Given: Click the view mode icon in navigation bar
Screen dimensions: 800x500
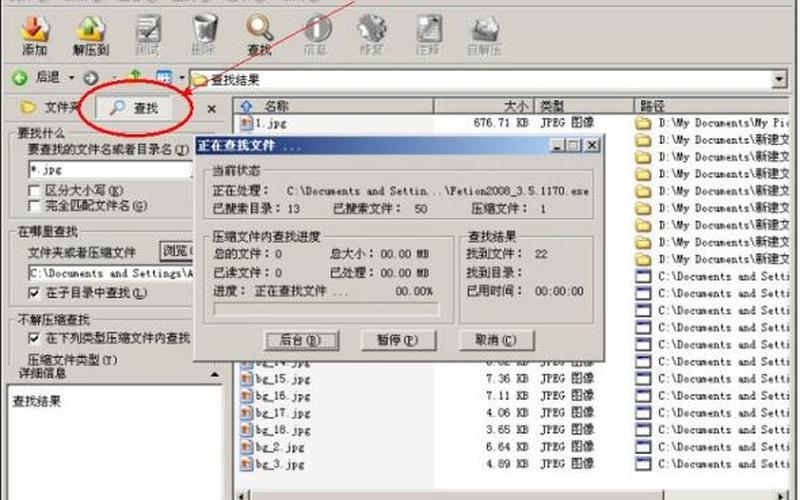Looking at the screenshot, I should point(164,78).
